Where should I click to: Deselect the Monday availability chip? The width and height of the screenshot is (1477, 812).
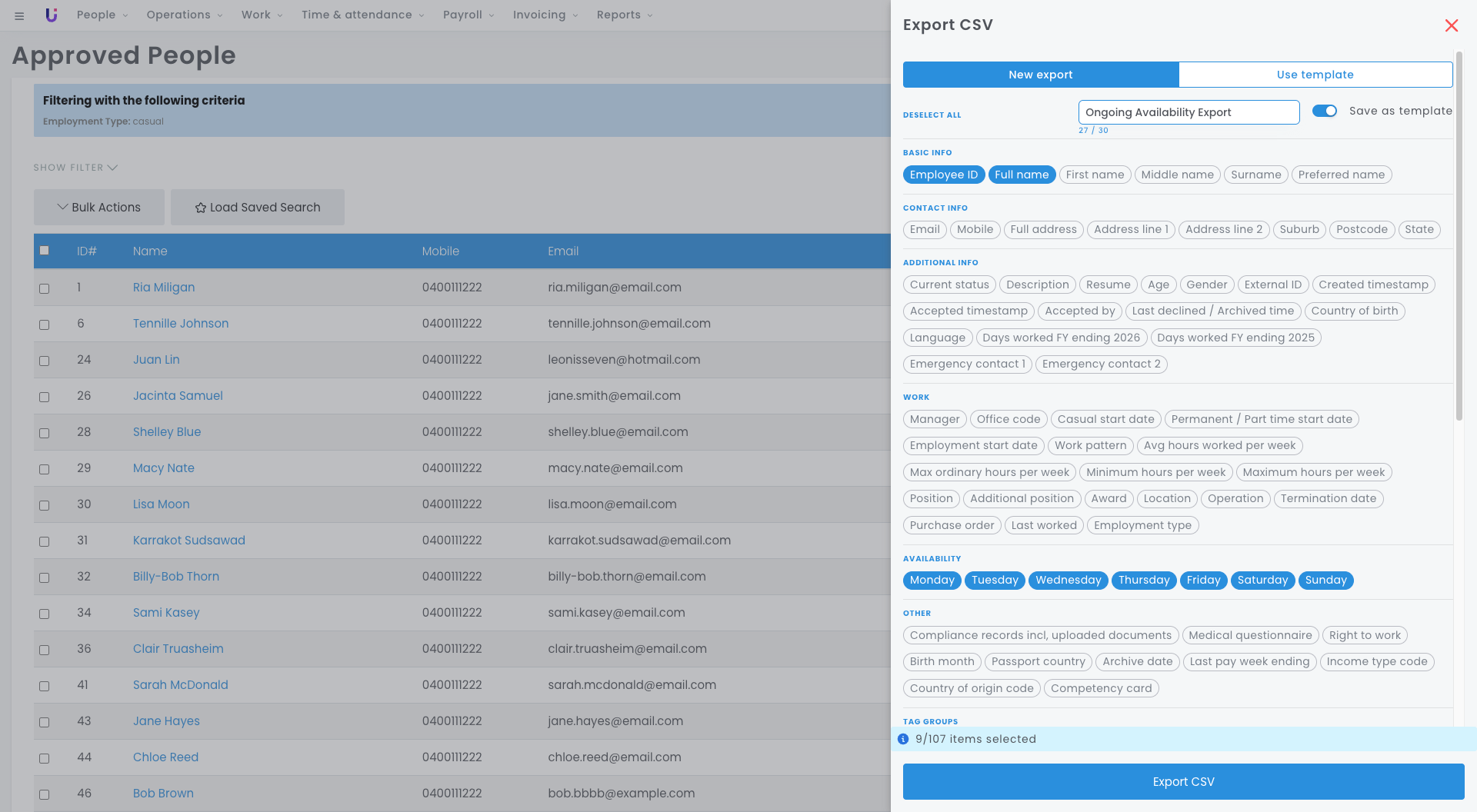click(x=932, y=581)
